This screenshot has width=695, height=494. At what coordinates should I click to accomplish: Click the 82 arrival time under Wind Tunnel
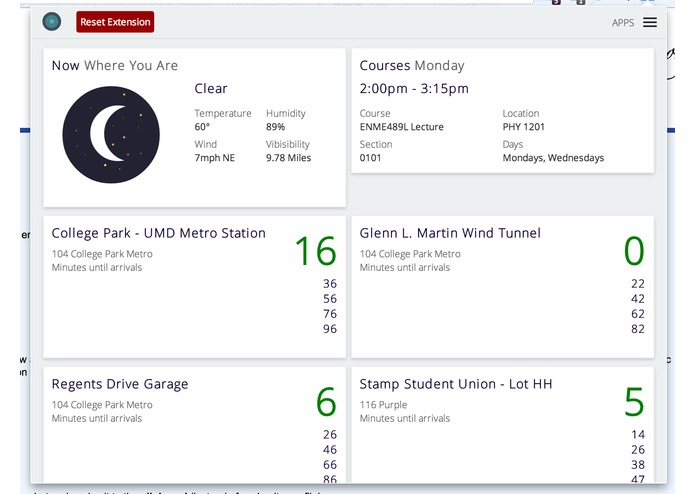(x=638, y=329)
